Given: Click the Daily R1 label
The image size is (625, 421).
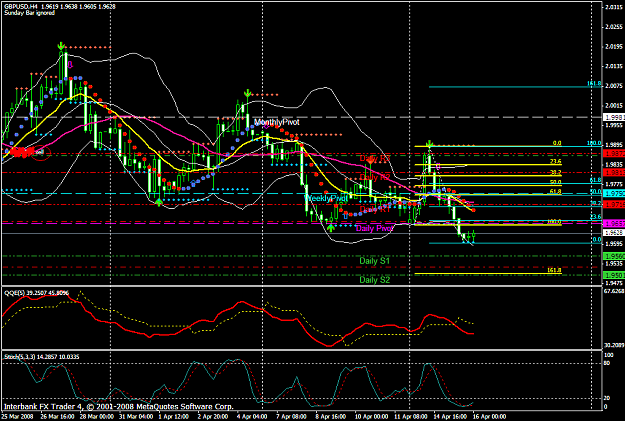Looking at the screenshot, I should (x=375, y=209).
